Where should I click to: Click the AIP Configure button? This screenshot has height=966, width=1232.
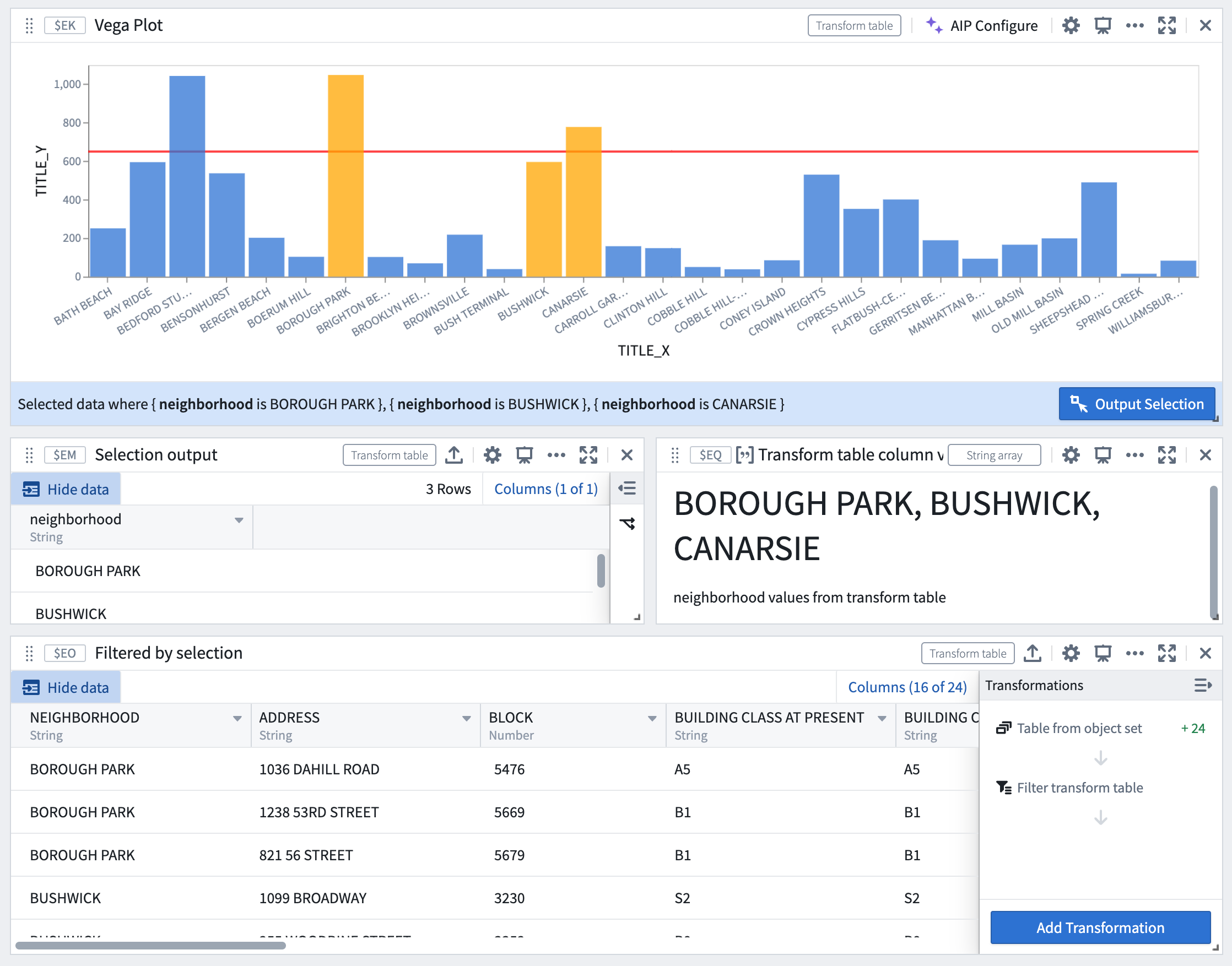coord(983,26)
